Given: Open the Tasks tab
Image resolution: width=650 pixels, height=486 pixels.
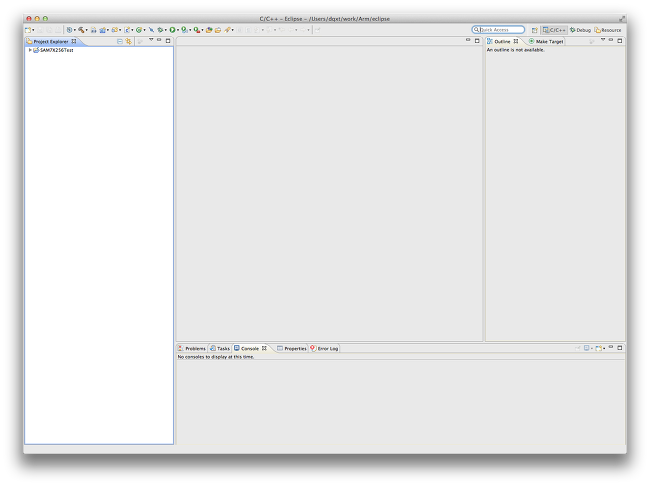Looking at the screenshot, I should coord(220,348).
